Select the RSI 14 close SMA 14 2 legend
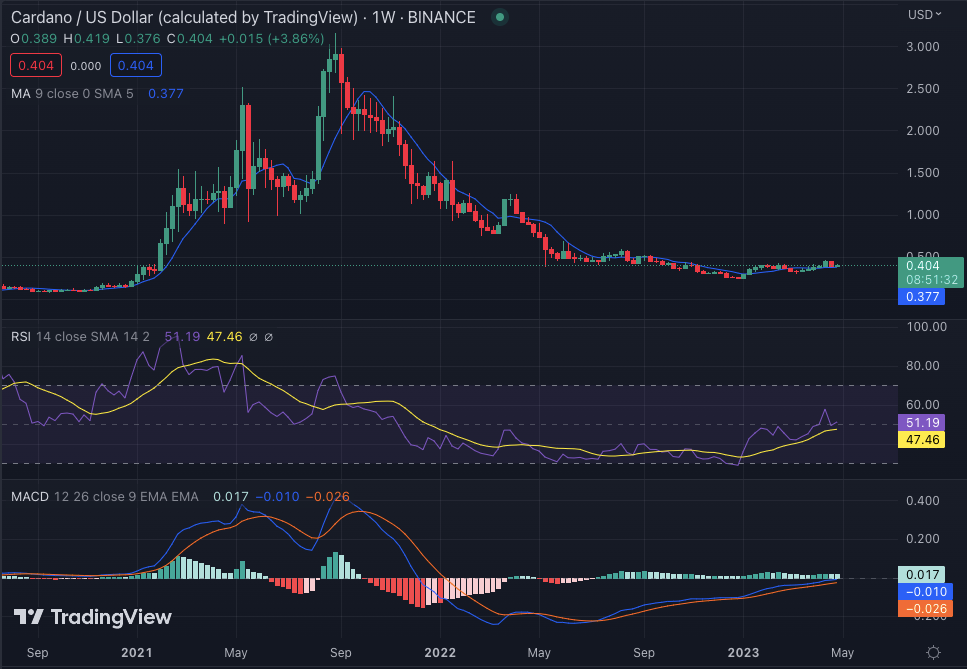Viewport: 967px width, 669px height. pyautogui.click(x=80, y=337)
